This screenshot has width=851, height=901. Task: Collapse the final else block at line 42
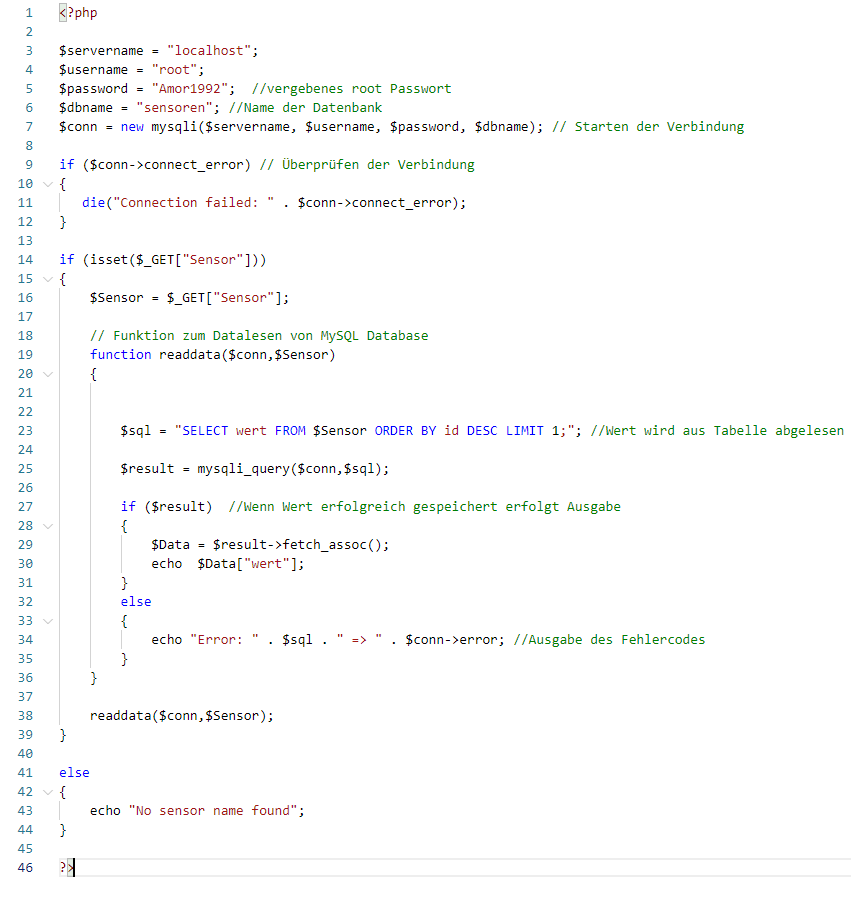(x=46, y=792)
